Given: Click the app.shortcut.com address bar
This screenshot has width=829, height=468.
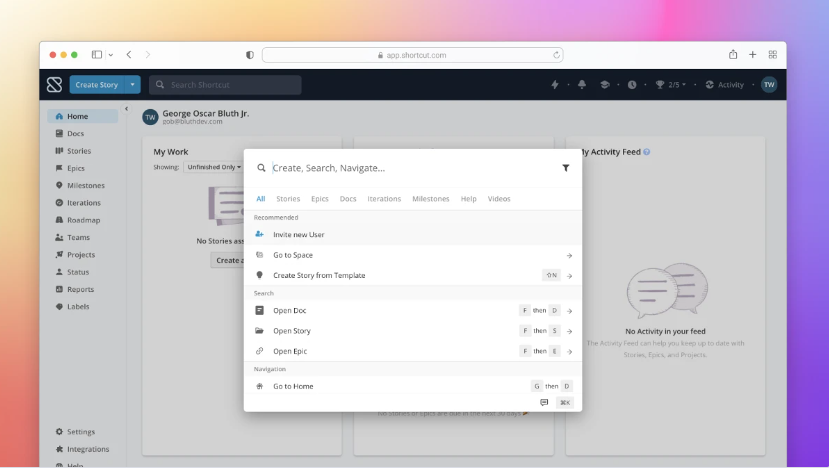Looking at the screenshot, I should click(x=412, y=55).
